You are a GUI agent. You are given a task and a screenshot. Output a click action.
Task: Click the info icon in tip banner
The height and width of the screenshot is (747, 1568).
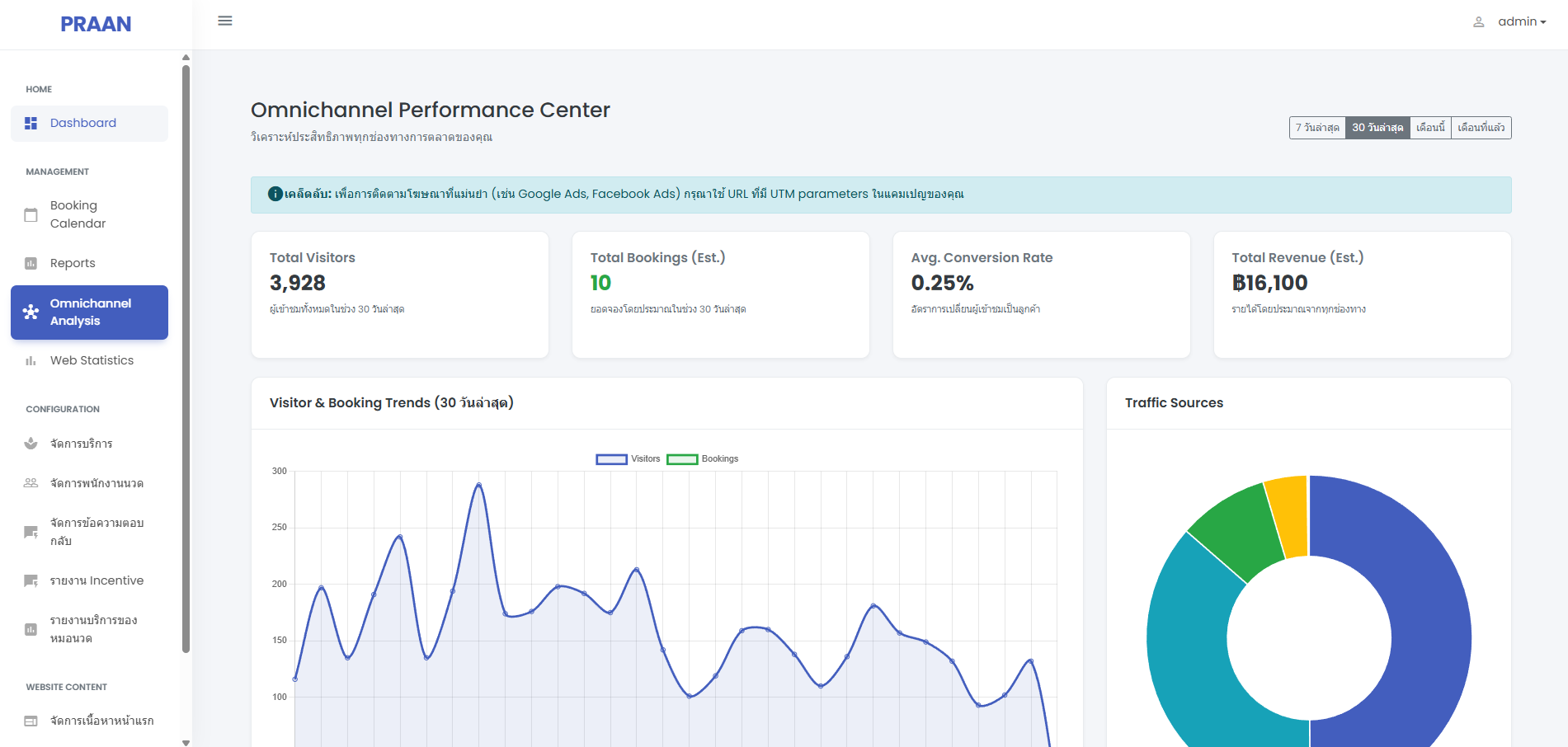tap(275, 194)
